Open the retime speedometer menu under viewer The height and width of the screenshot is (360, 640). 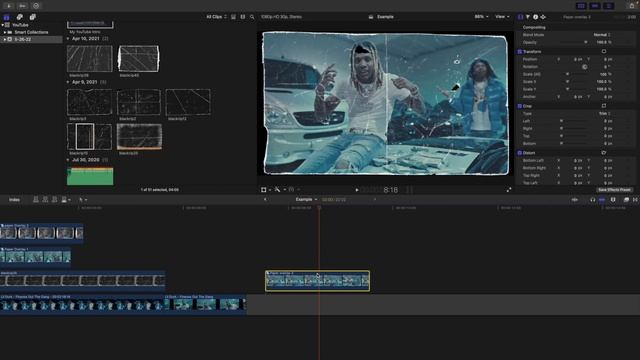[293, 190]
